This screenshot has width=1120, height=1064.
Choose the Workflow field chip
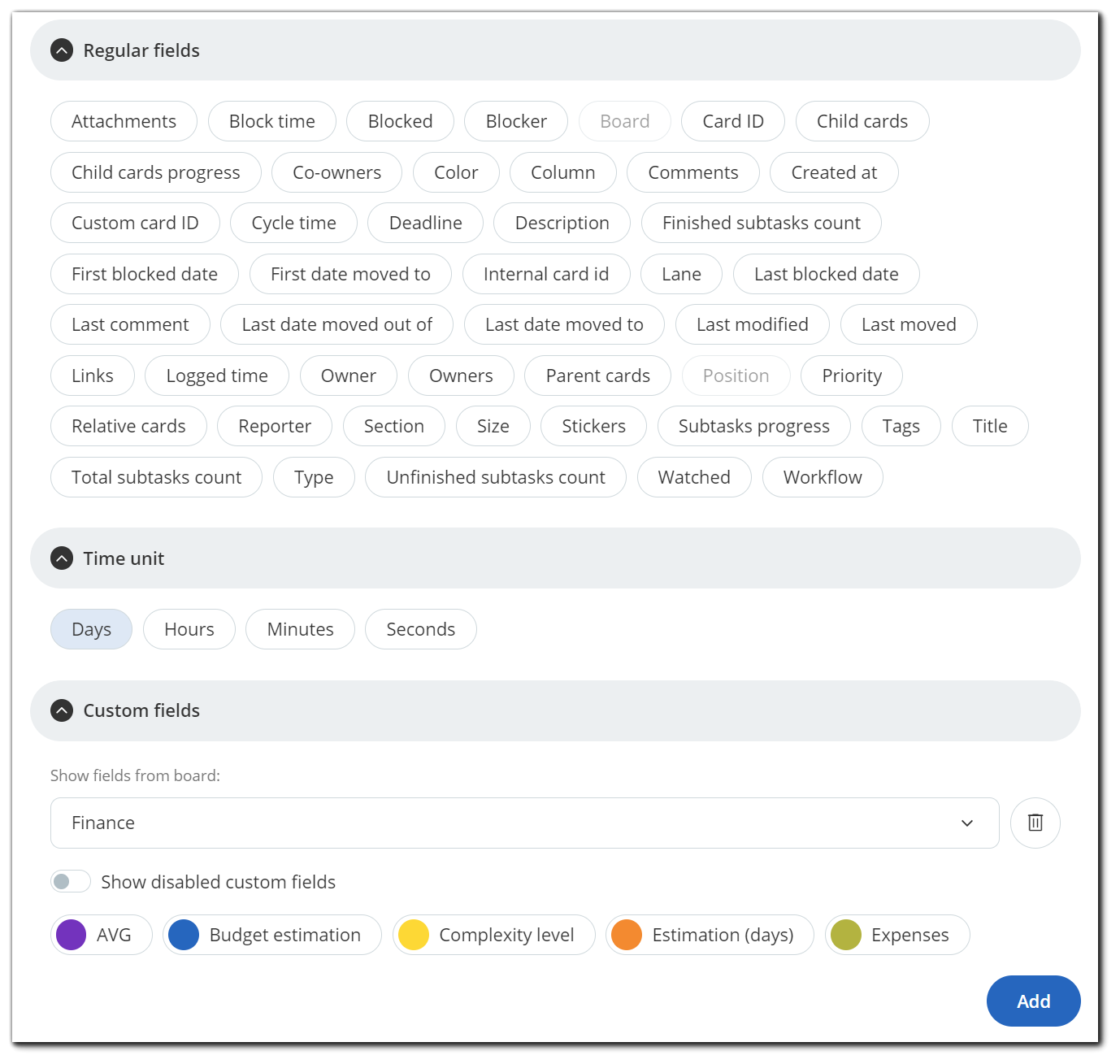822,477
